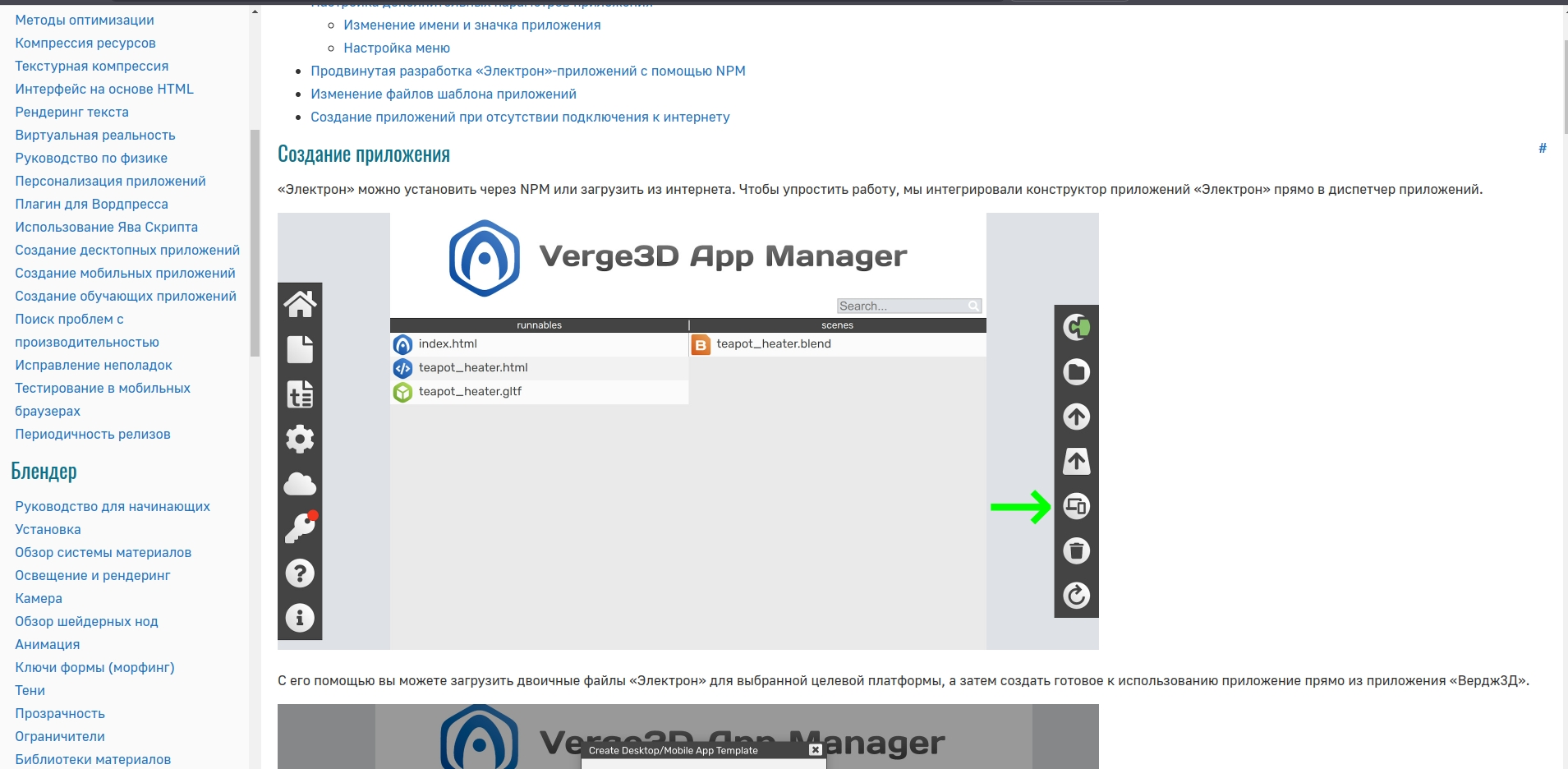The height and width of the screenshot is (769, 1568).
Task: Click the question mark help icon
Action: 300,573
